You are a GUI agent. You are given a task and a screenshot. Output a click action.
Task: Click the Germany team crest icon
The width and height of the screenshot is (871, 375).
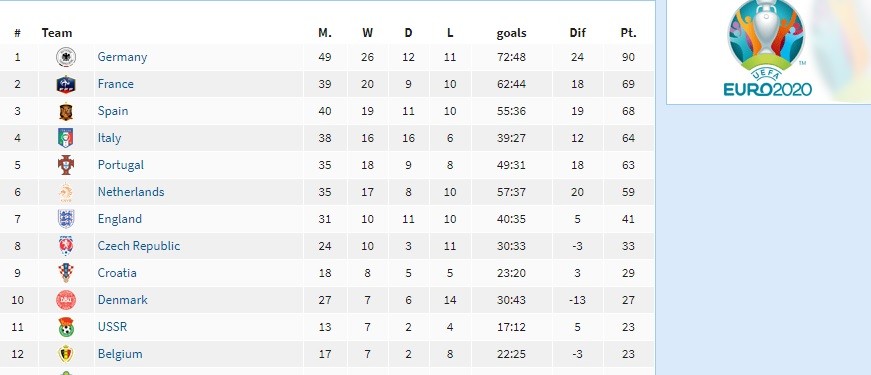coord(66,57)
